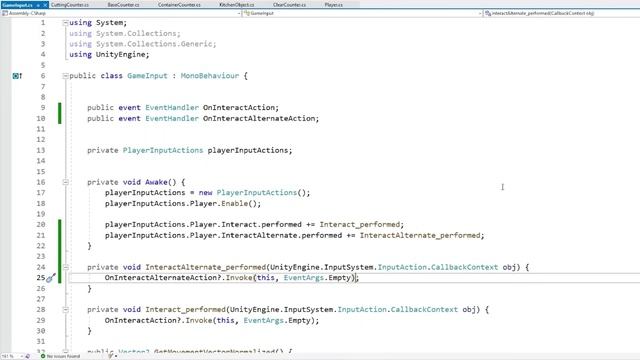Viewport: 640px width, 360px height.
Task: Click using UnityEngine on line 4
Action: coord(109,55)
